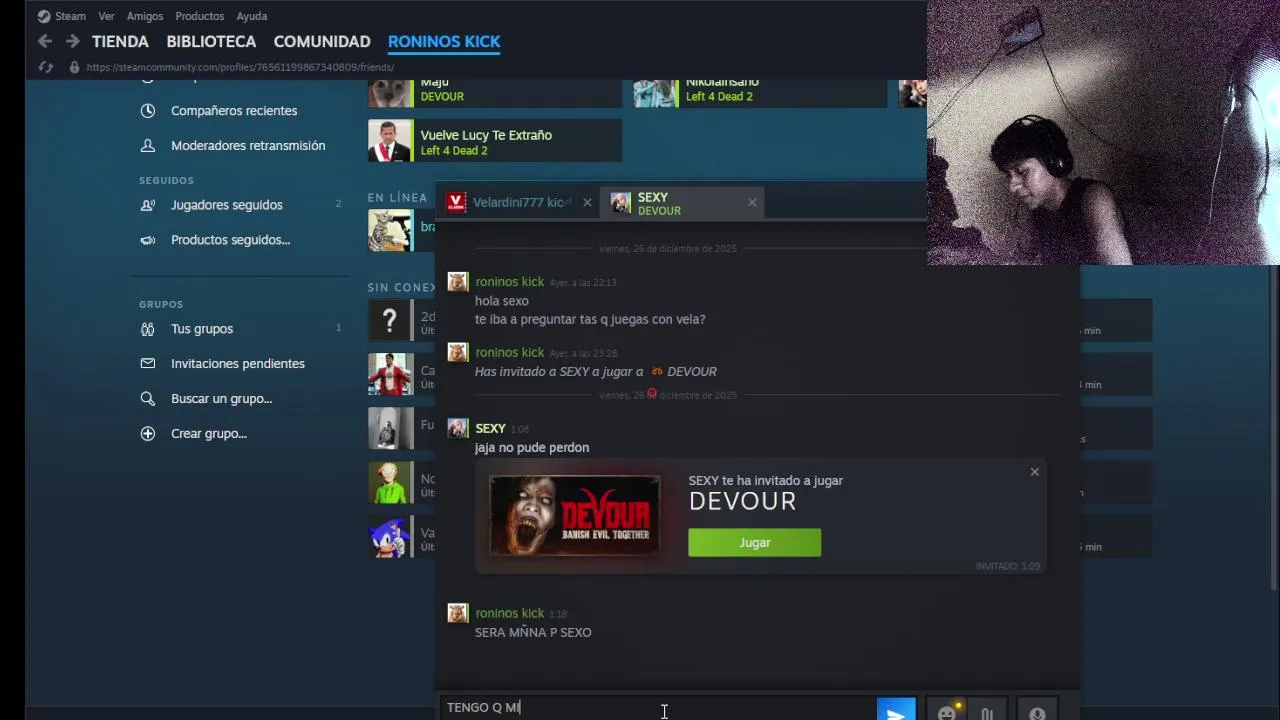
Task: Open Tus grupos
Action: point(202,329)
